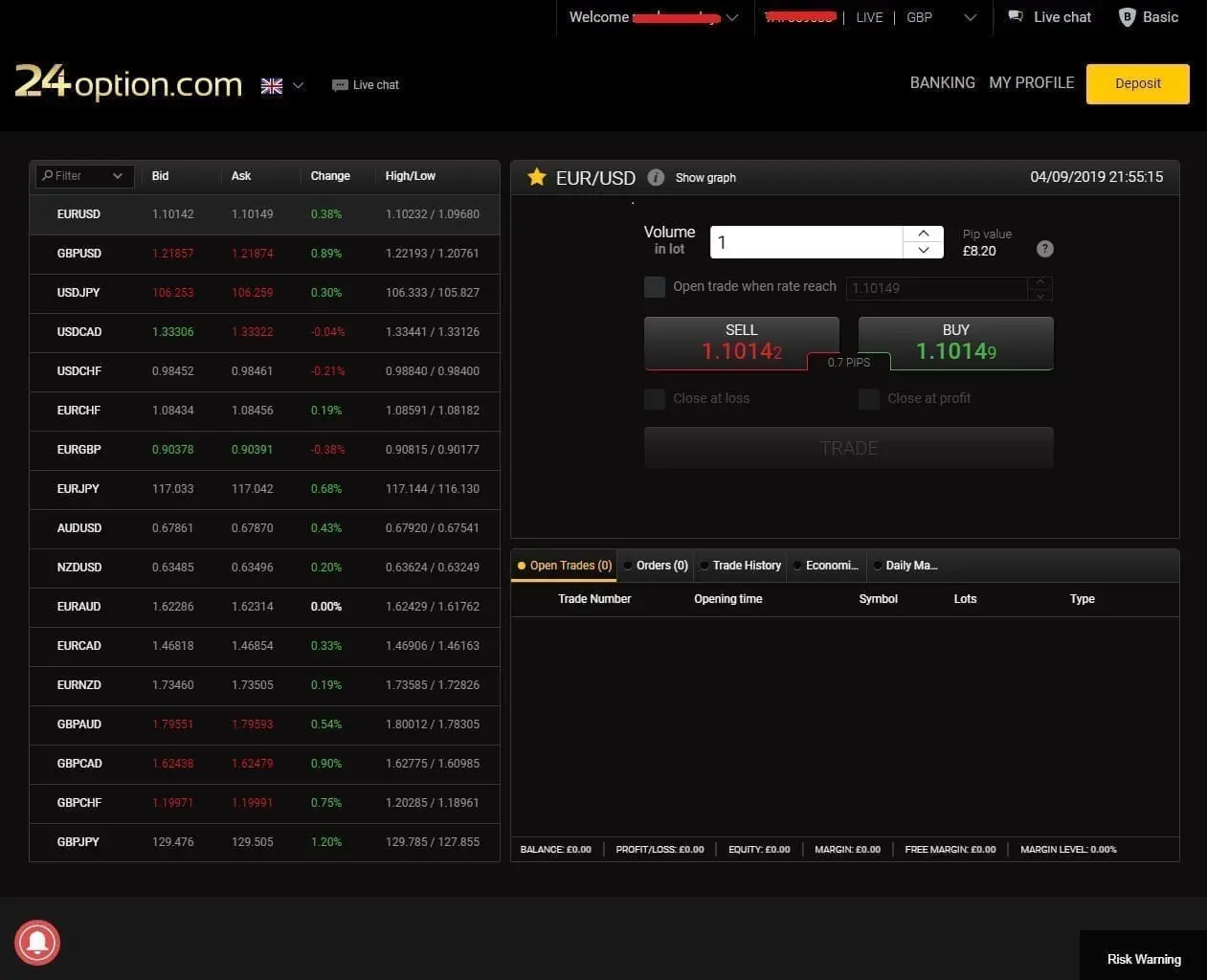Expand the Welcome account dropdown

pyautogui.click(x=732, y=17)
